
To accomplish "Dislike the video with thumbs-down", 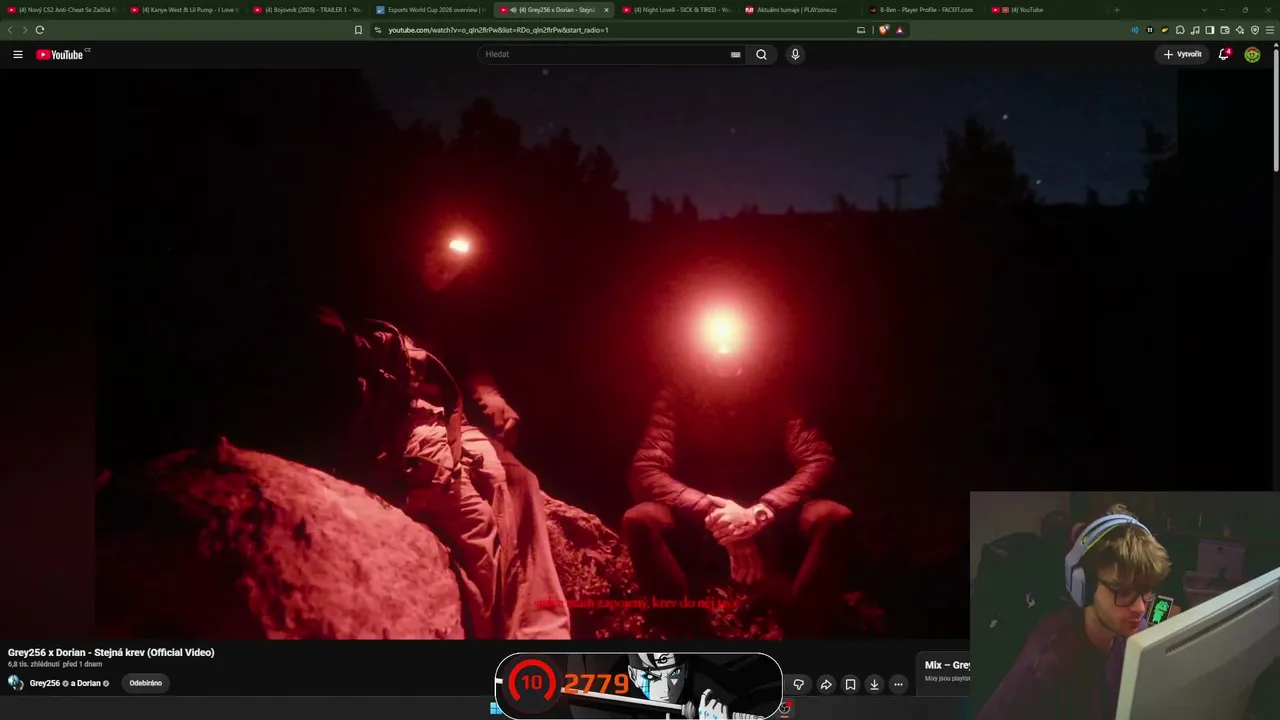I will pos(798,684).
